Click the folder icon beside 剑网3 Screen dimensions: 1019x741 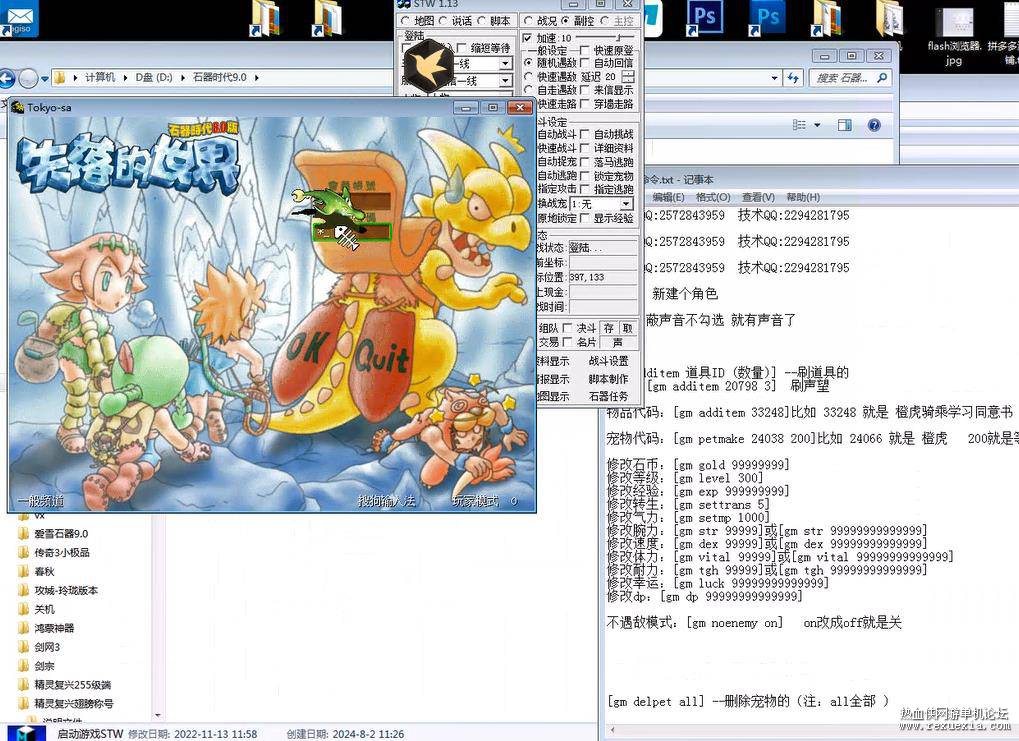coord(24,647)
